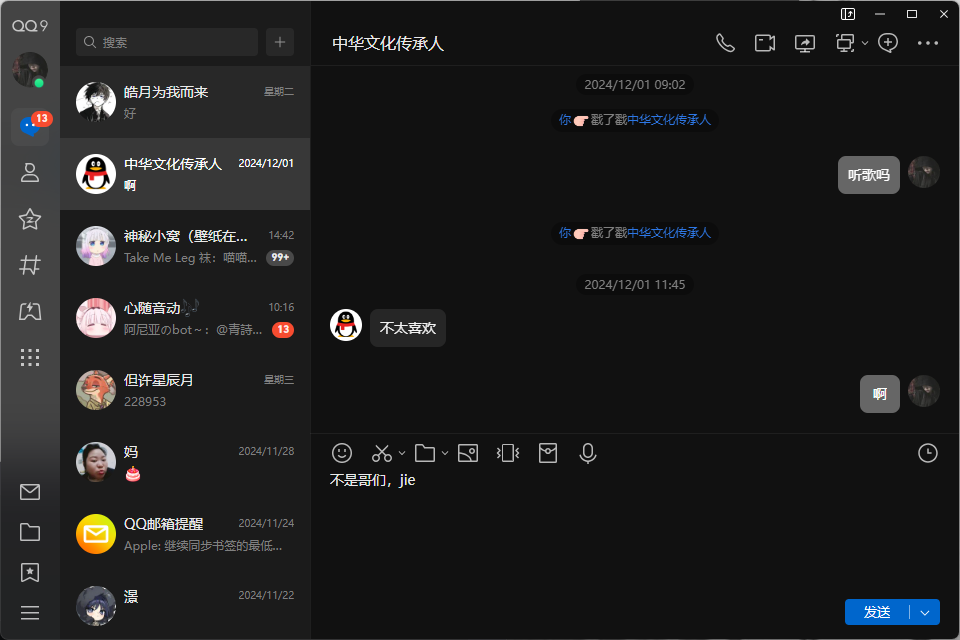Screen dimensions: 960x640
Task: Open the red packet icon
Action: tap(547, 453)
